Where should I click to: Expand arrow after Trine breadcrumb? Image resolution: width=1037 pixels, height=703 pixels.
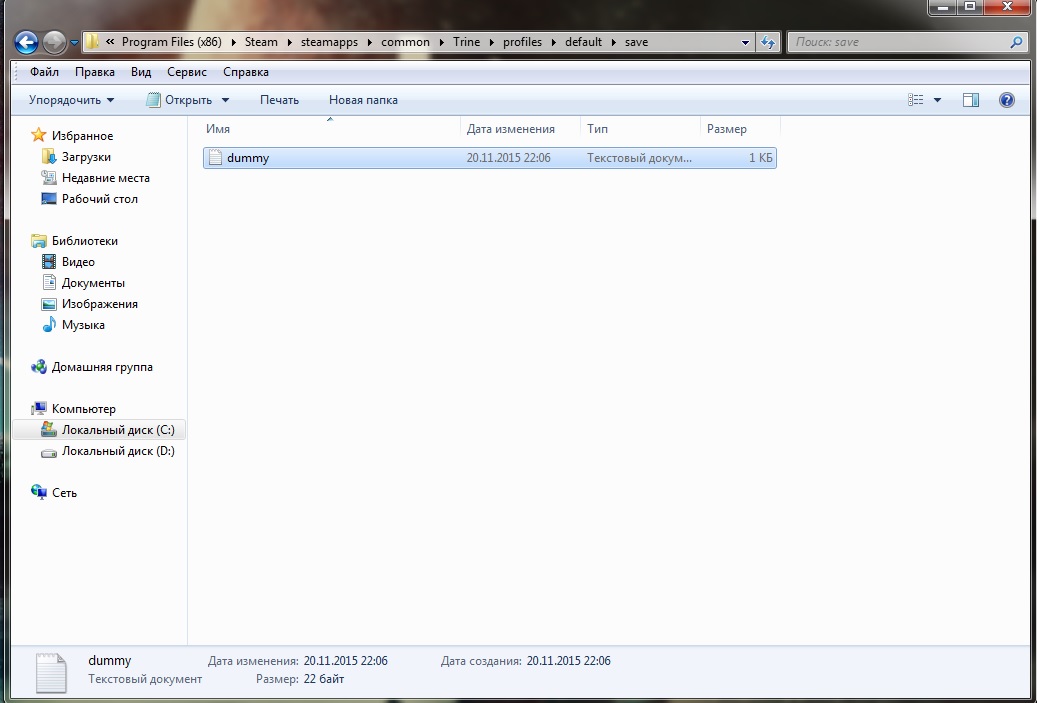(x=491, y=42)
